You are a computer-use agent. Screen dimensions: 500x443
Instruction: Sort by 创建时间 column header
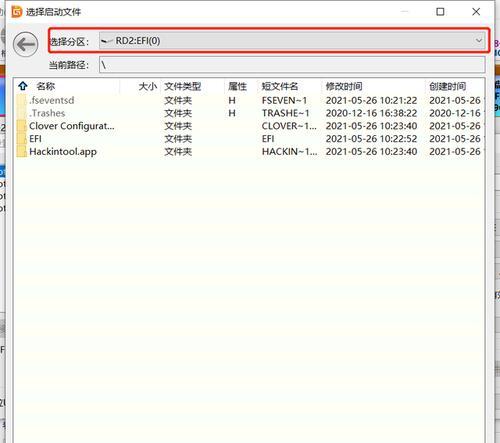pos(447,87)
